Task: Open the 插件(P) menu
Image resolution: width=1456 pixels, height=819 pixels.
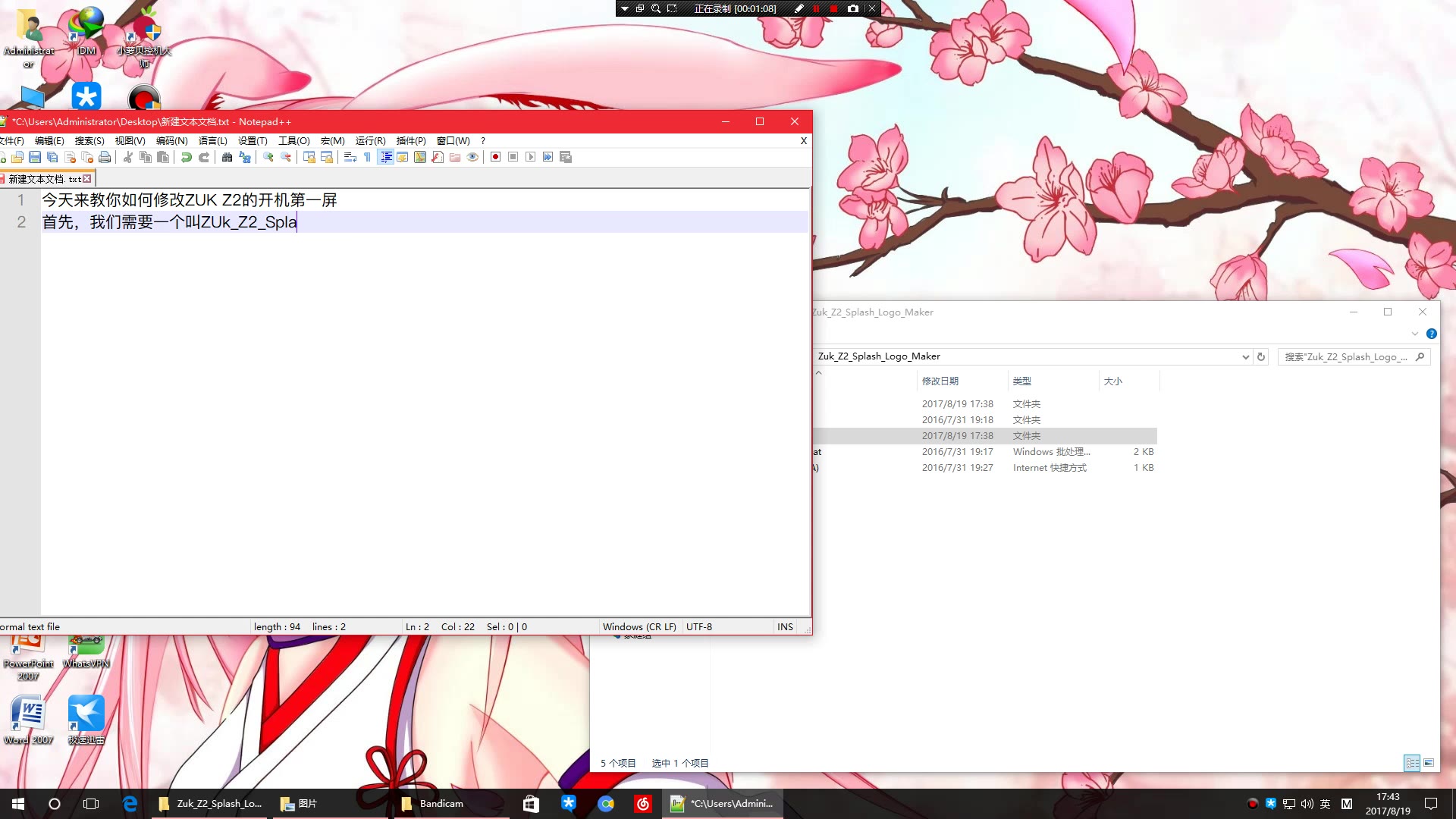Action: (x=411, y=141)
